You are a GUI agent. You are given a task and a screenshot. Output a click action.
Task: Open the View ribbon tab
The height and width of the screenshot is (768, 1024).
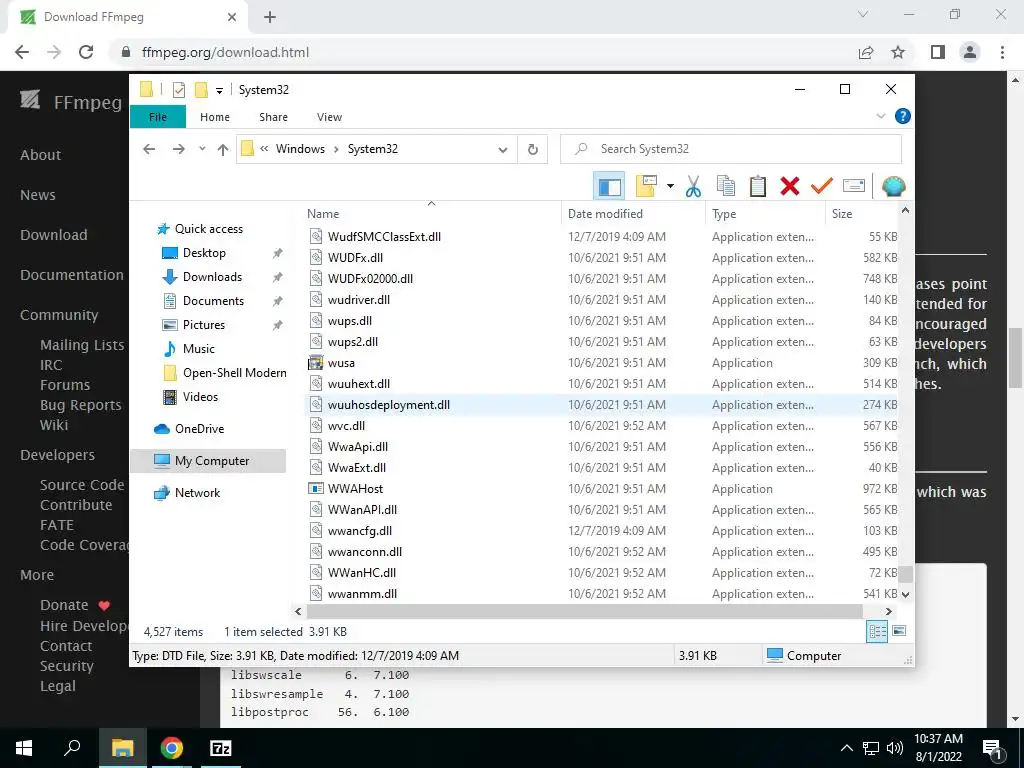click(x=329, y=117)
